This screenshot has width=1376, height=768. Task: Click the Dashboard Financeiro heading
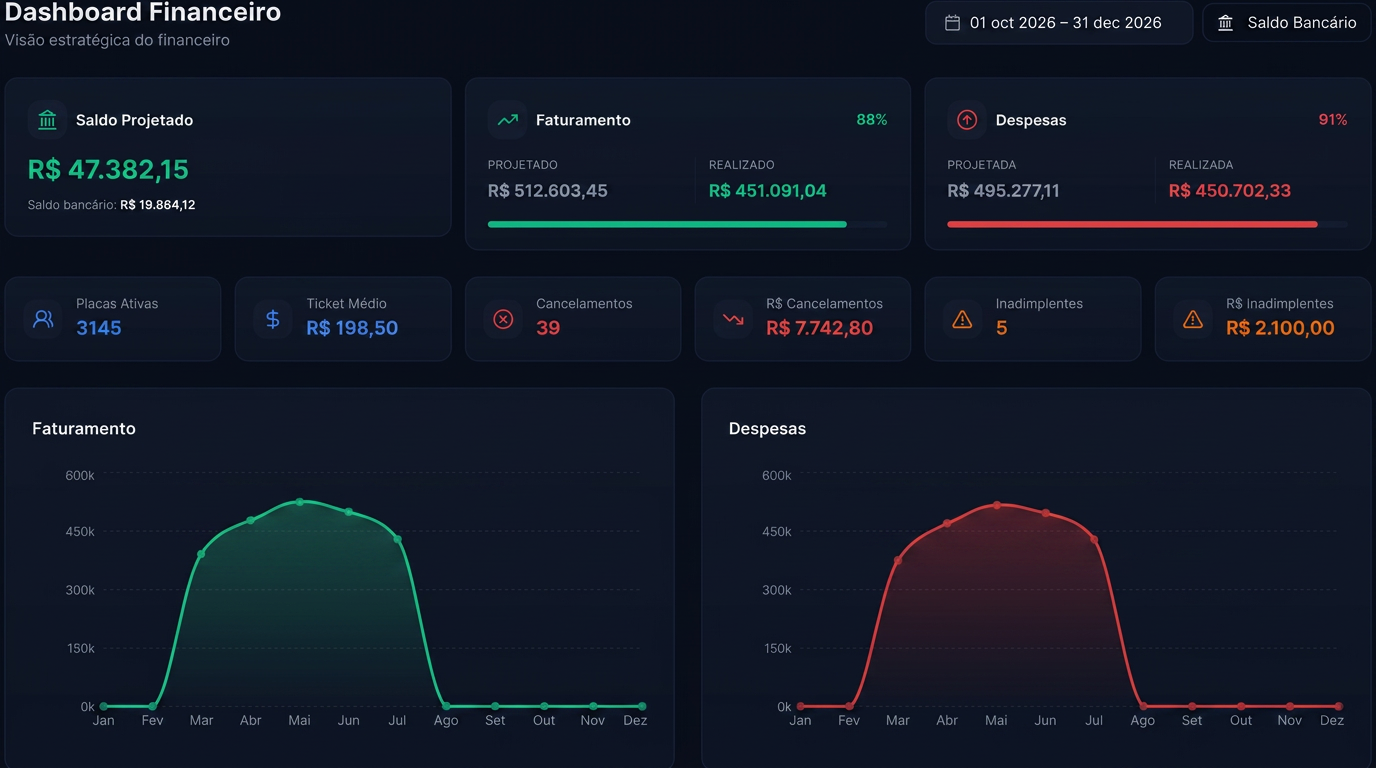tap(143, 13)
